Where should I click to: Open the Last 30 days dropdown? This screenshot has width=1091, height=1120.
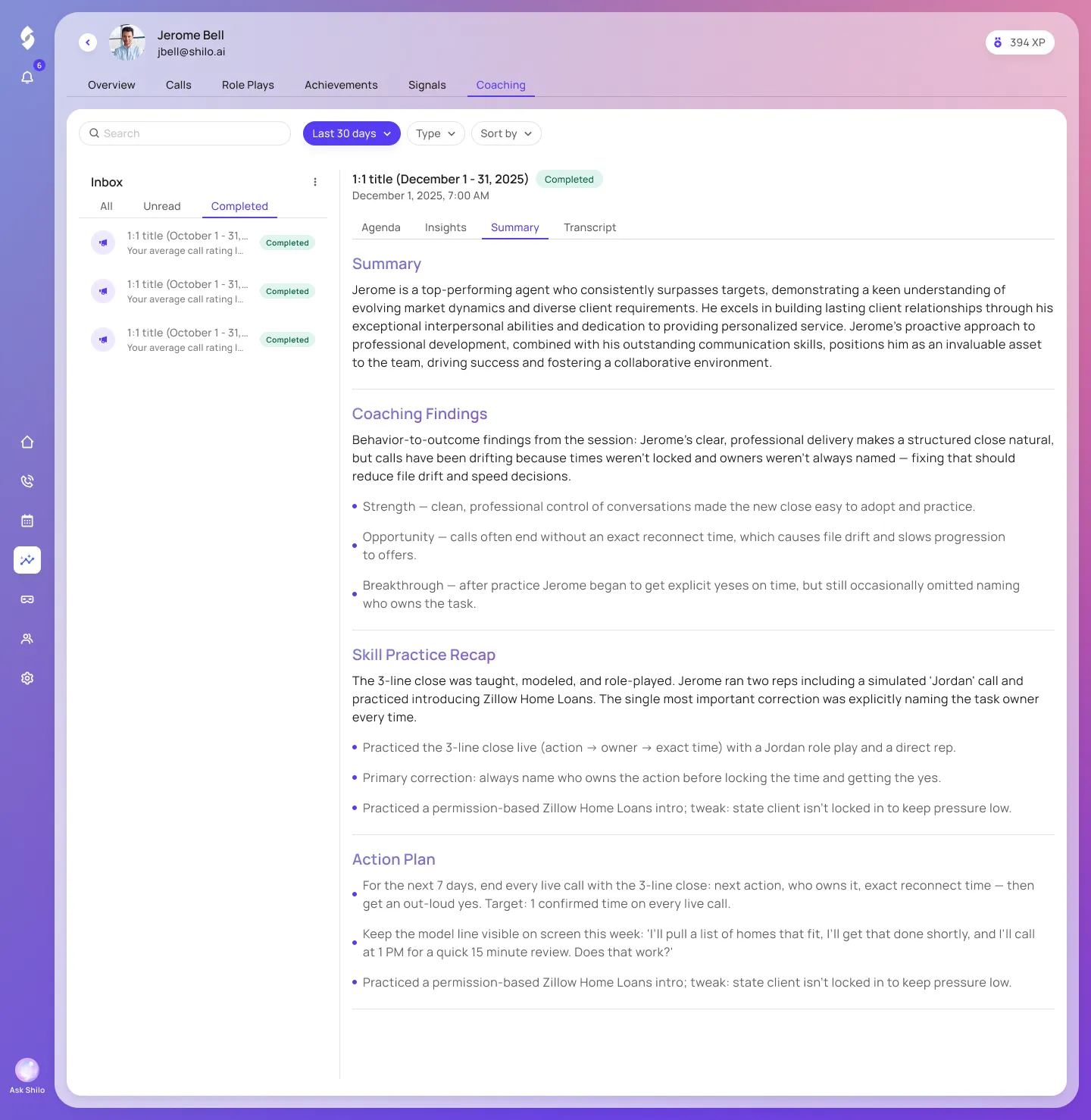352,133
